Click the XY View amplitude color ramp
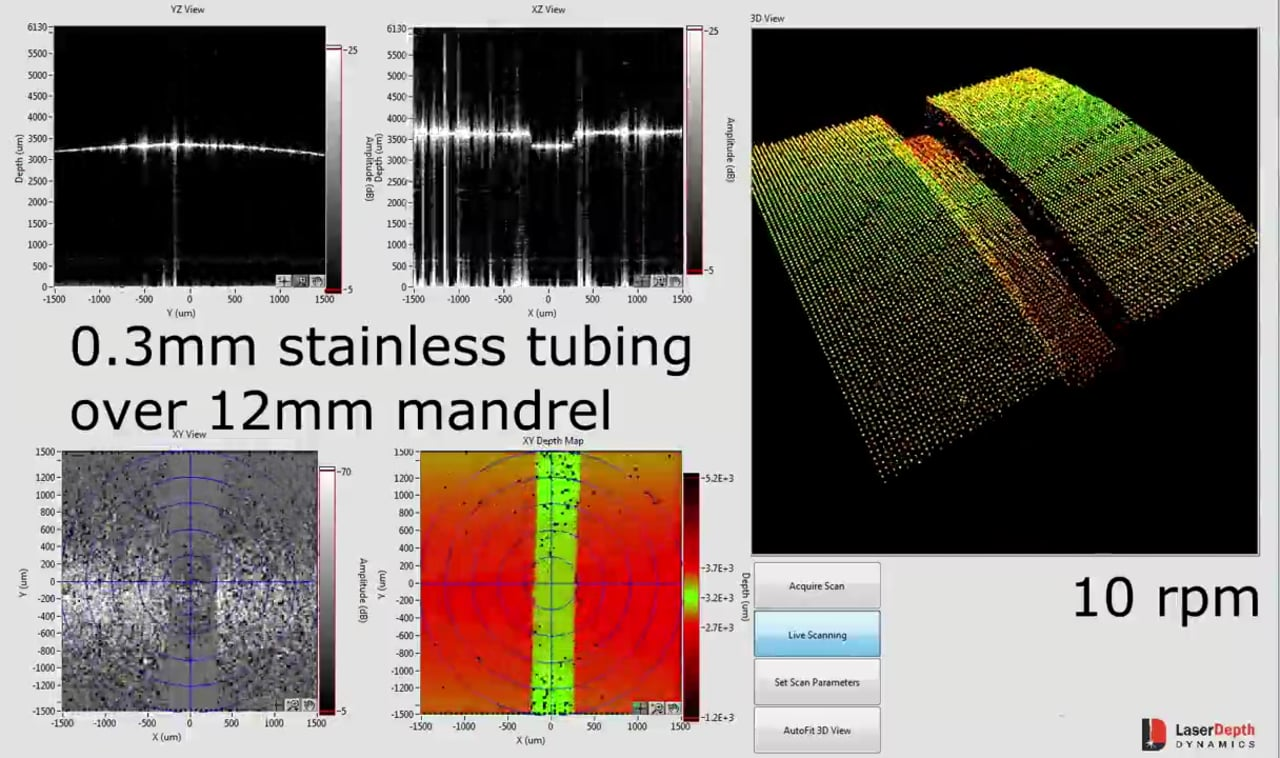 327,590
